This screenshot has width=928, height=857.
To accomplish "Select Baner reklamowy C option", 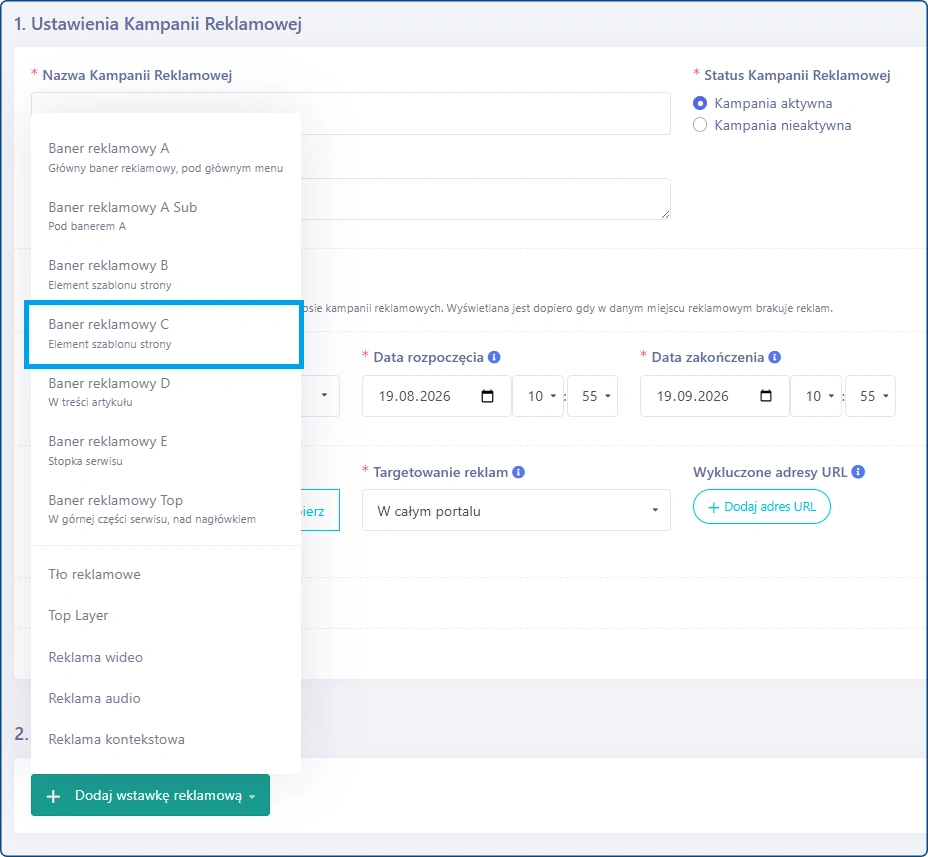I will pyautogui.click(x=164, y=334).
